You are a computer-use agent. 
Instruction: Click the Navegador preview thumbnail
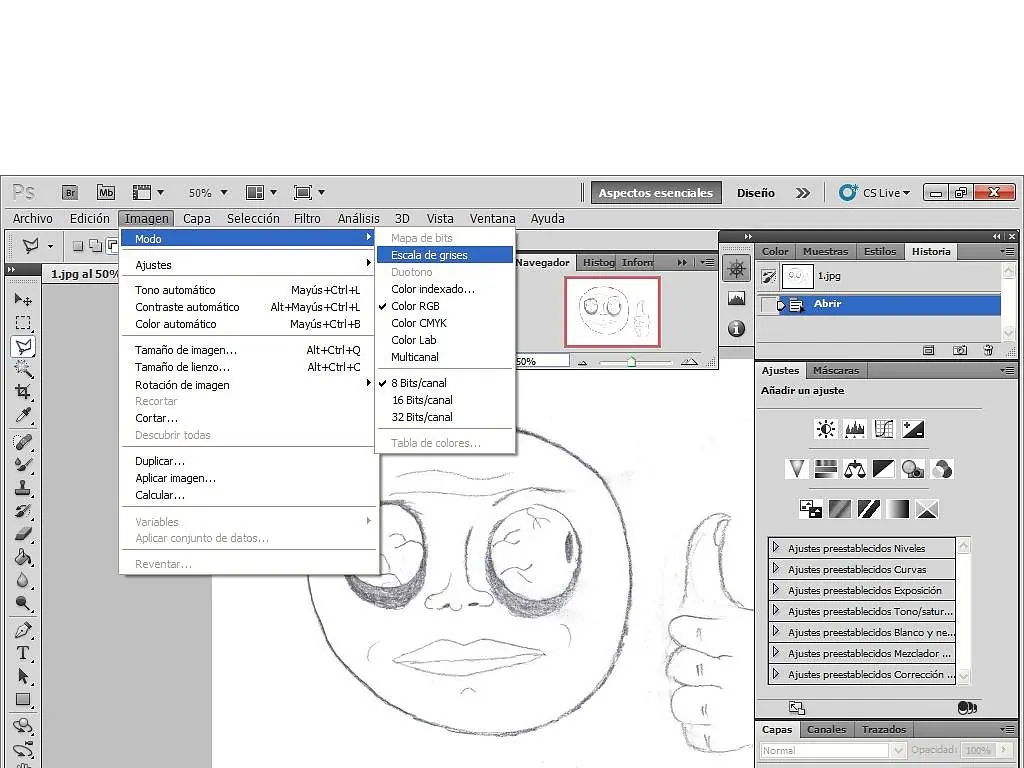point(613,312)
